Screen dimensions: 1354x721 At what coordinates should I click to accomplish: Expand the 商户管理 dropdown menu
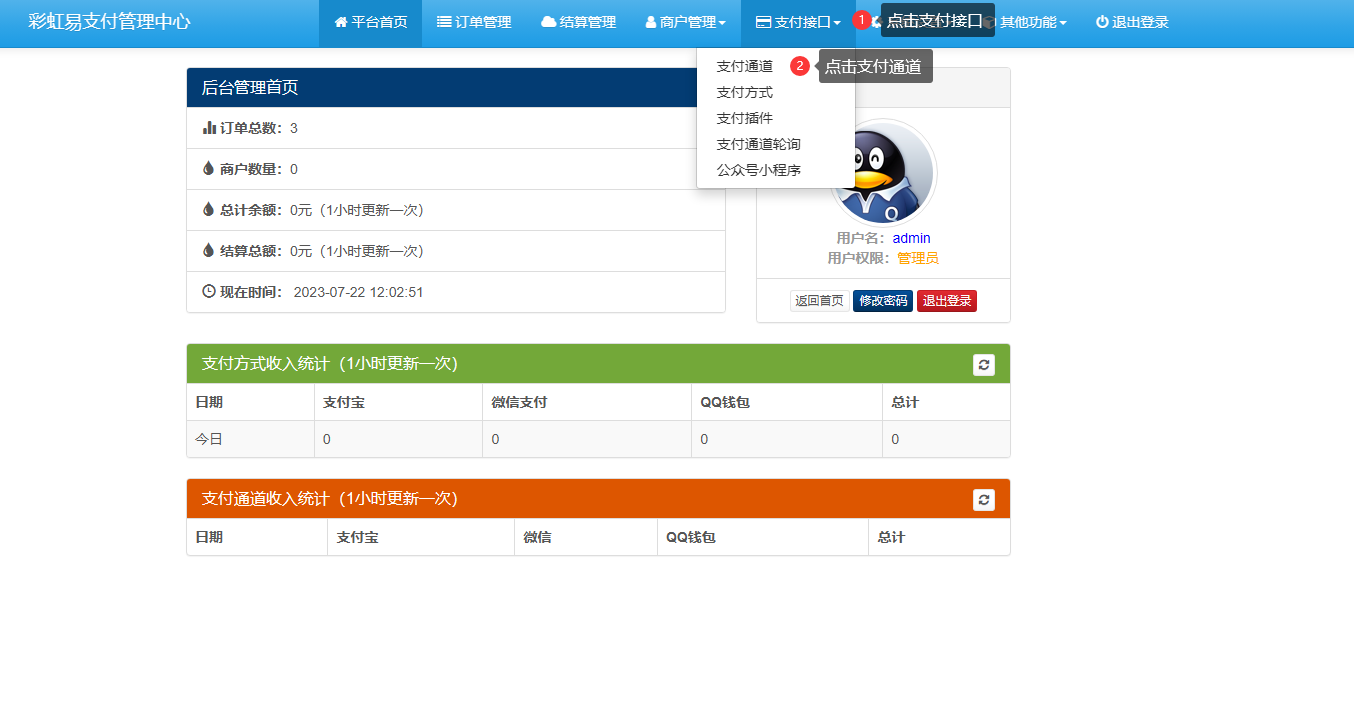(686, 22)
